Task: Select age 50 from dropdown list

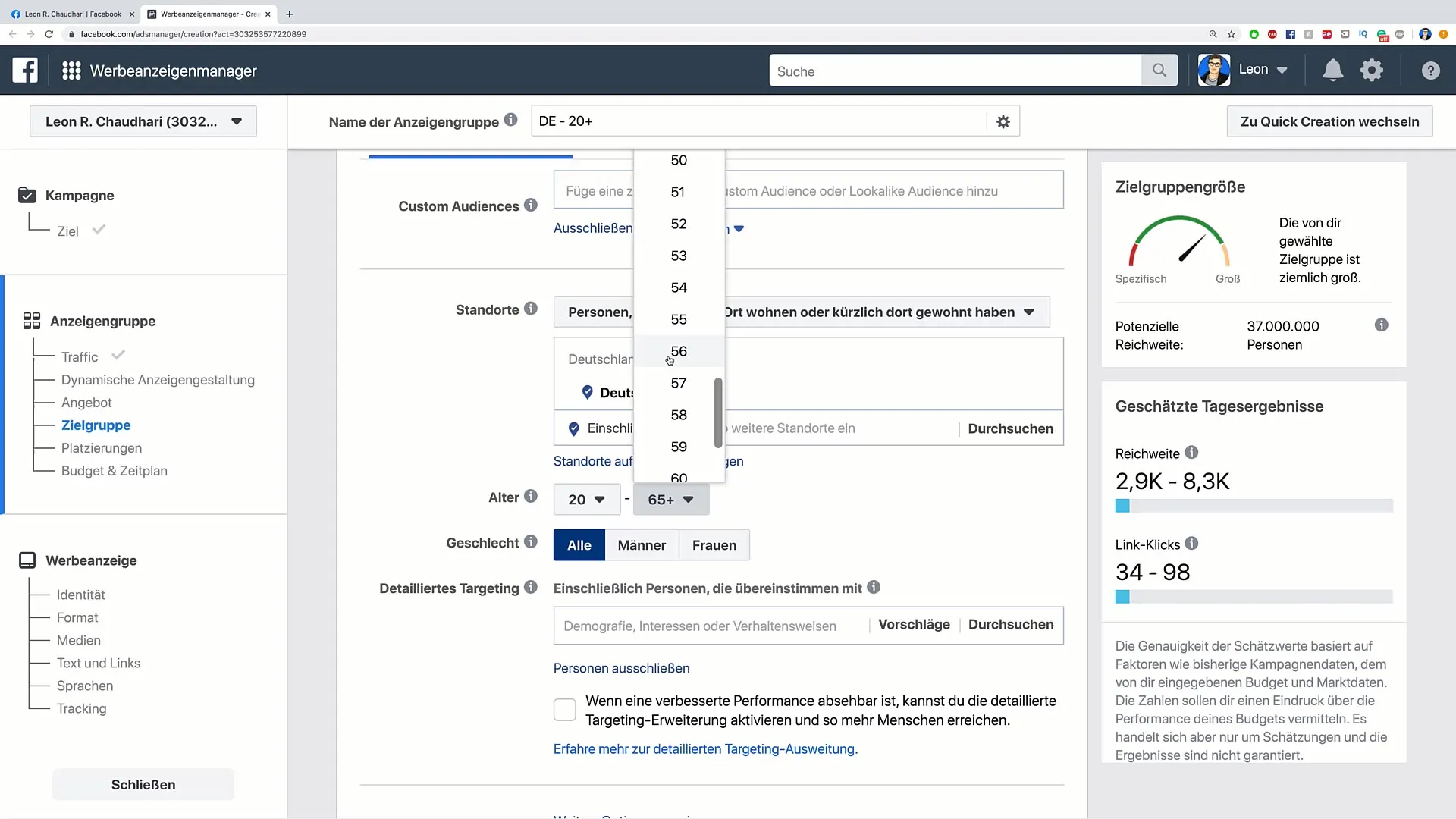Action: (x=679, y=160)
